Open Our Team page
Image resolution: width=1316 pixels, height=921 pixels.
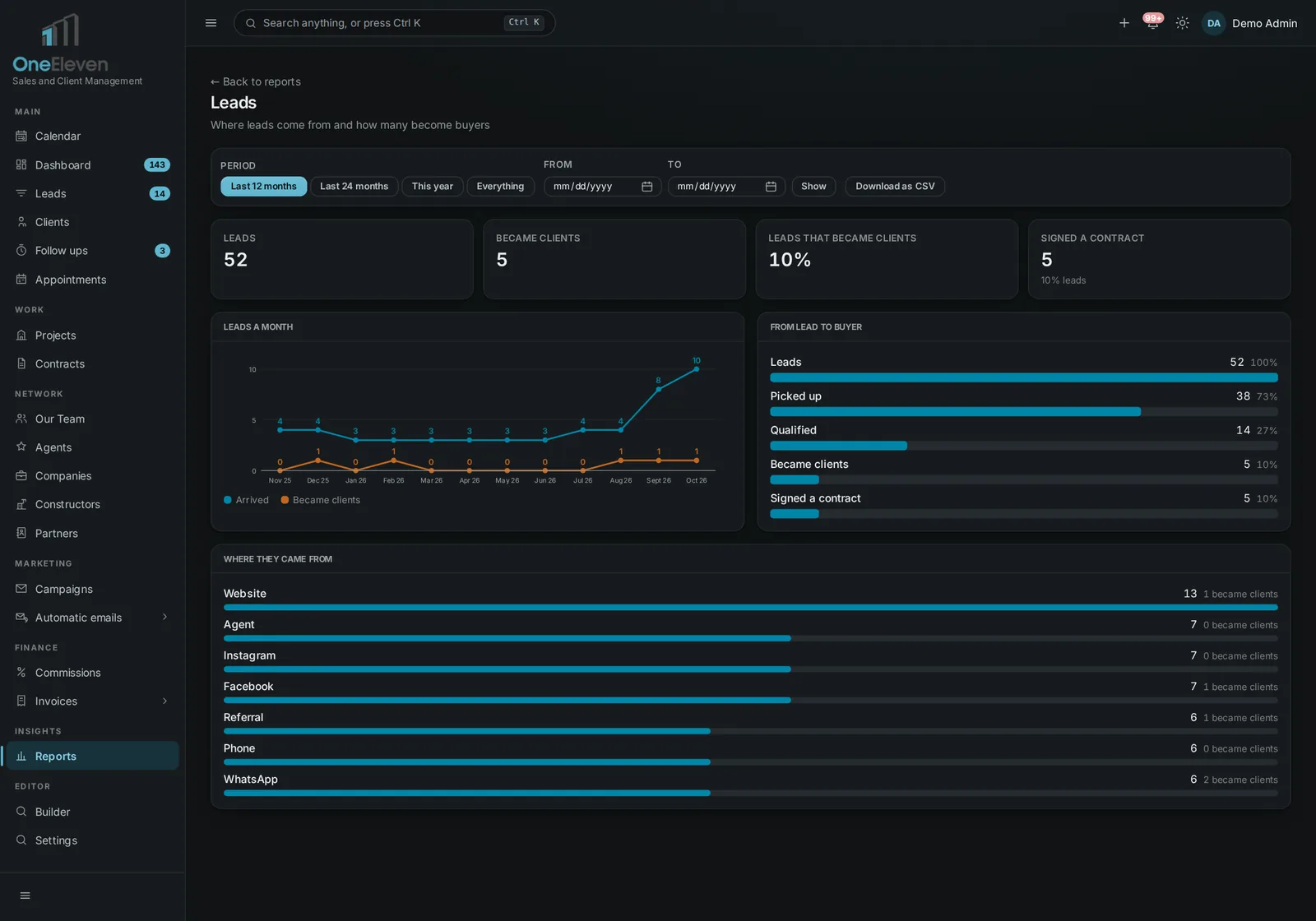click(91, 419)
